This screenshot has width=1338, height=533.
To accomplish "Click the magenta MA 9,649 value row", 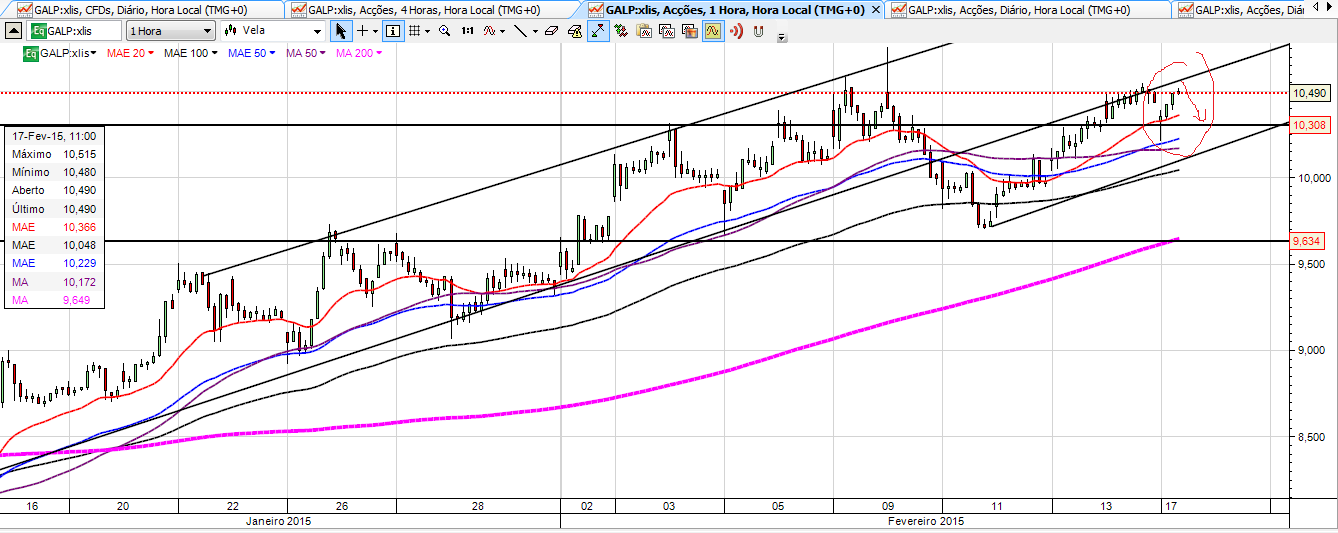I will [55, 300].
